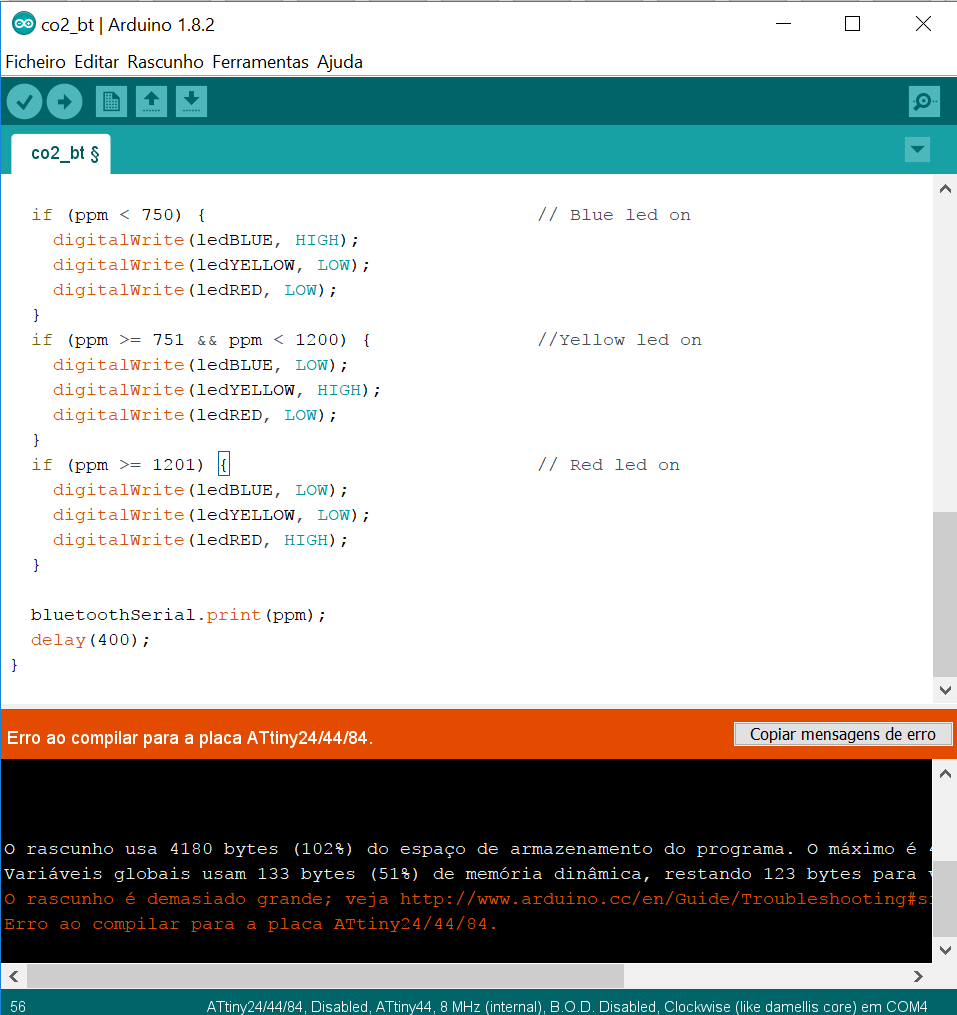Viewport: 957px width, 1015px height.
Task: Click the highlighted opening brace after 1201)
Action: point(224,465)
